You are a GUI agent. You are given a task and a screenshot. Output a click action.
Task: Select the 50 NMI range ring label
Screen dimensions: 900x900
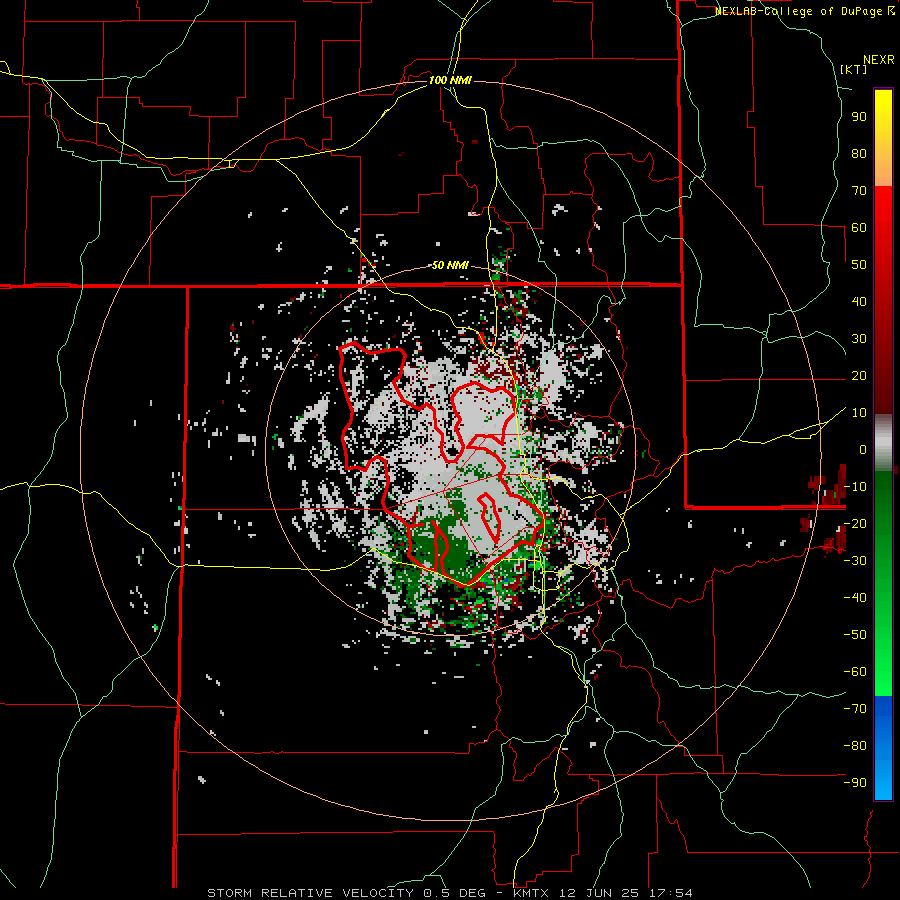coord(450,265)
